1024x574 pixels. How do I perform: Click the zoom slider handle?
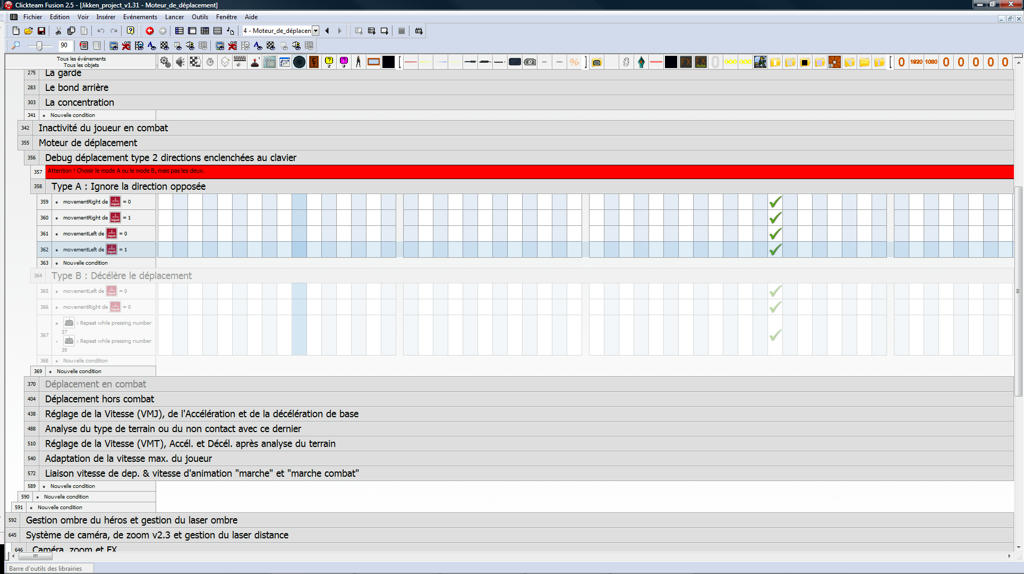coord(39,46)
